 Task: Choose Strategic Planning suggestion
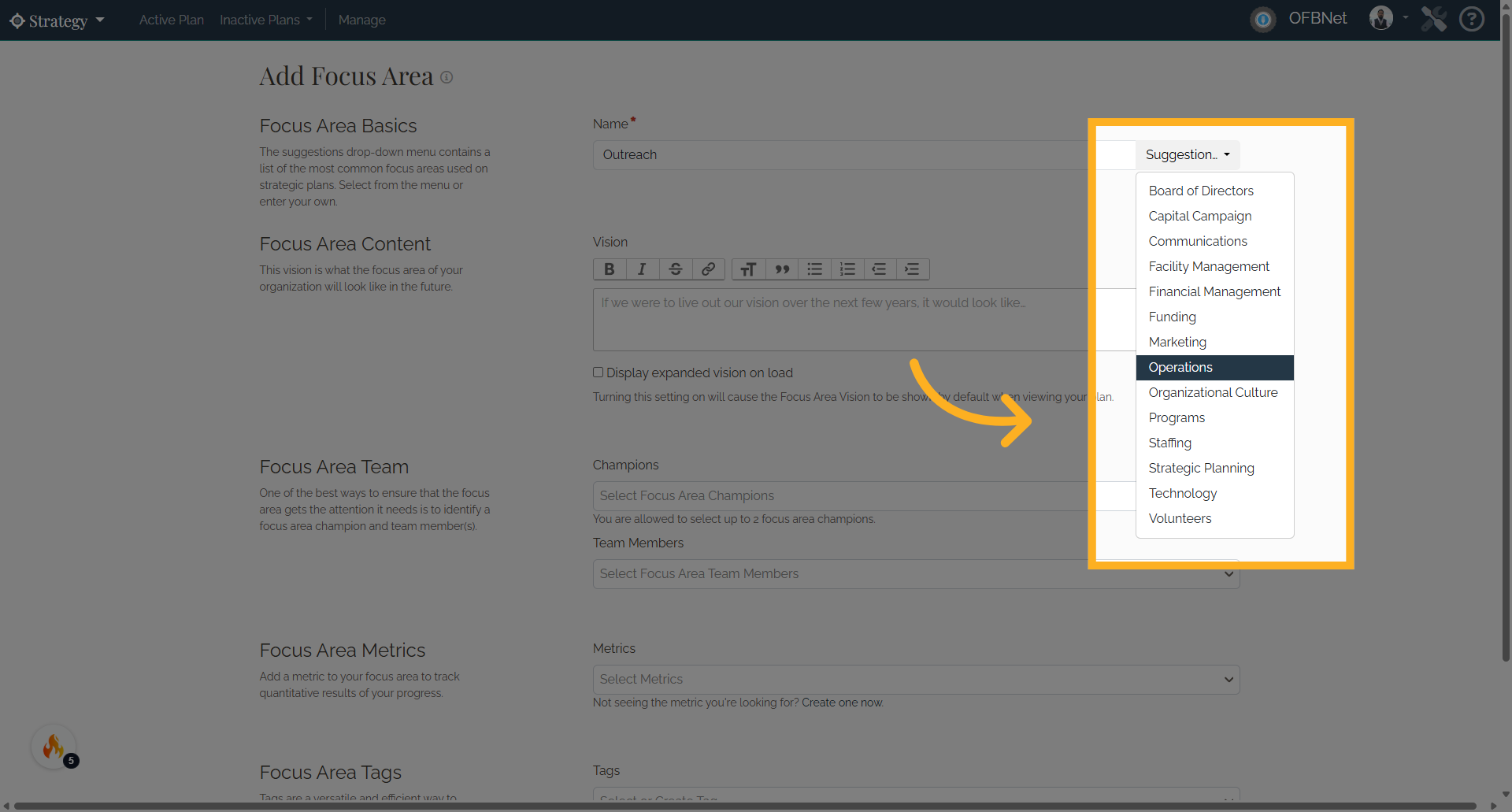tap(1214, 468)
